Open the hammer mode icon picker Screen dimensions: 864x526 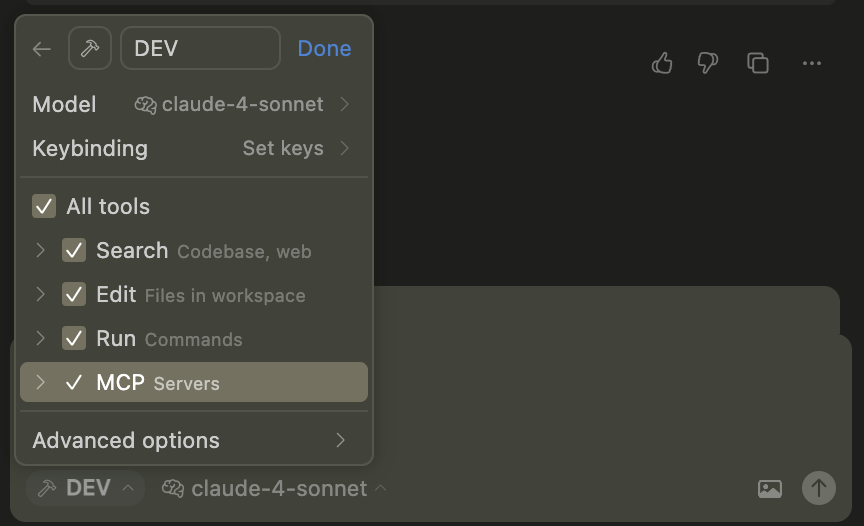[x=90, y=48]
